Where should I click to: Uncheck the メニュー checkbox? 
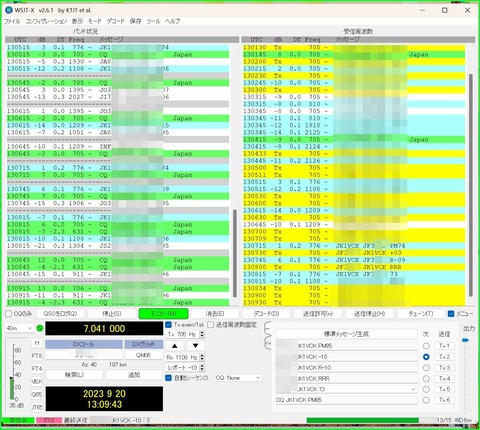(451, 314)
